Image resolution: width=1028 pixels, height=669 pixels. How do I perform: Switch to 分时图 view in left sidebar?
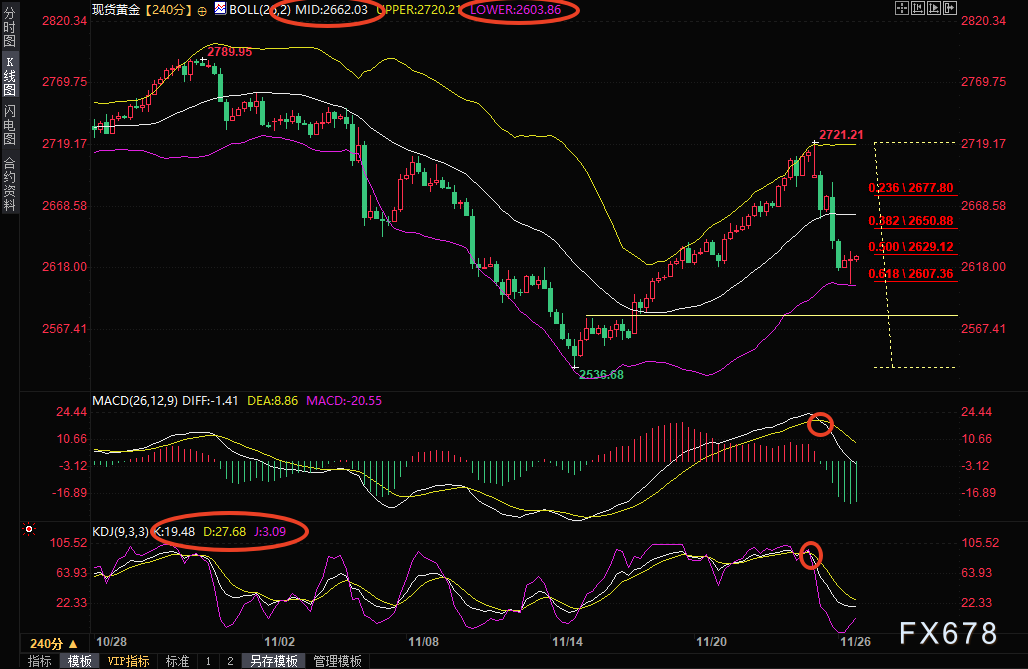pos(9,29)
